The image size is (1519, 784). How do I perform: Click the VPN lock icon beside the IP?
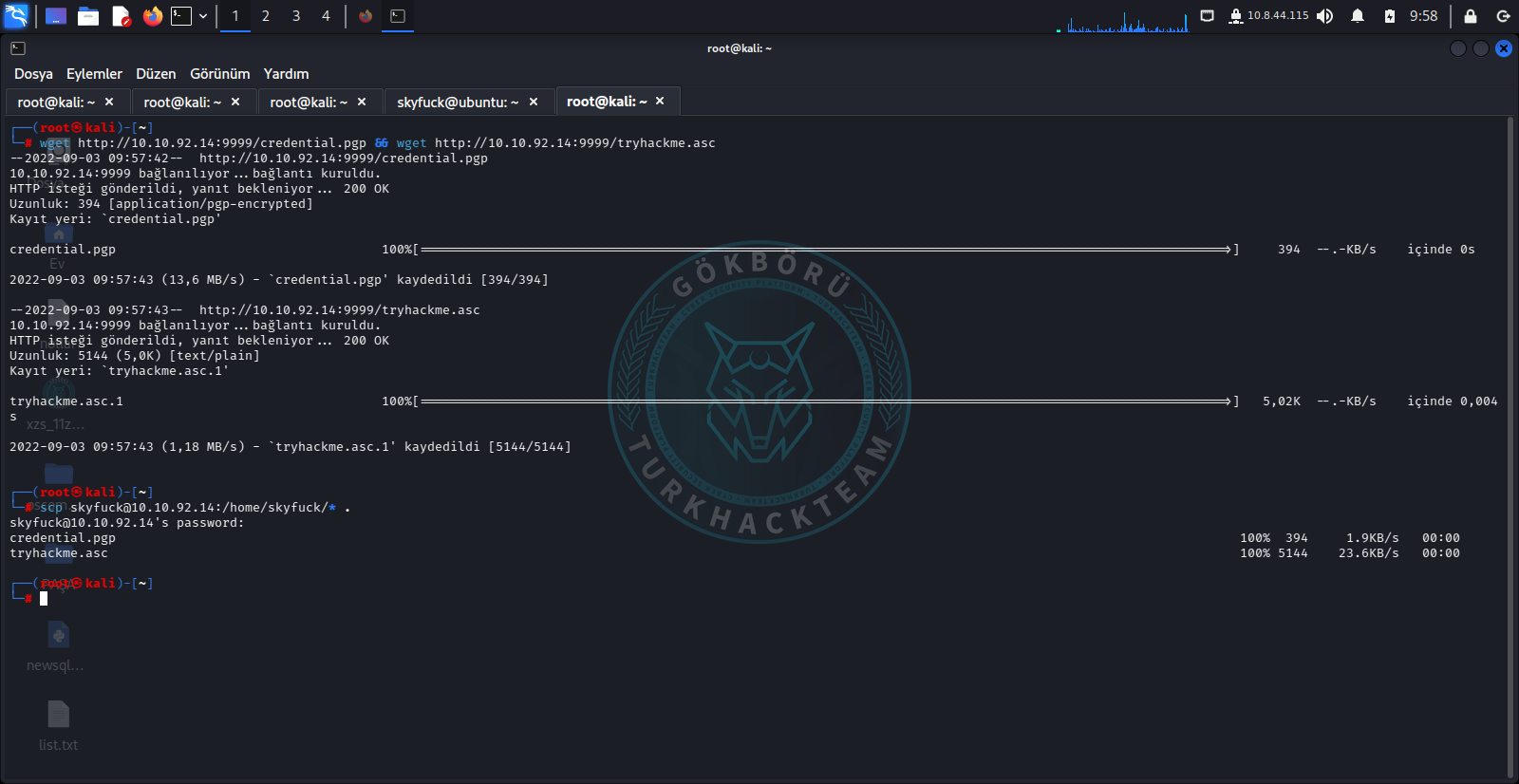(1236, 16)
